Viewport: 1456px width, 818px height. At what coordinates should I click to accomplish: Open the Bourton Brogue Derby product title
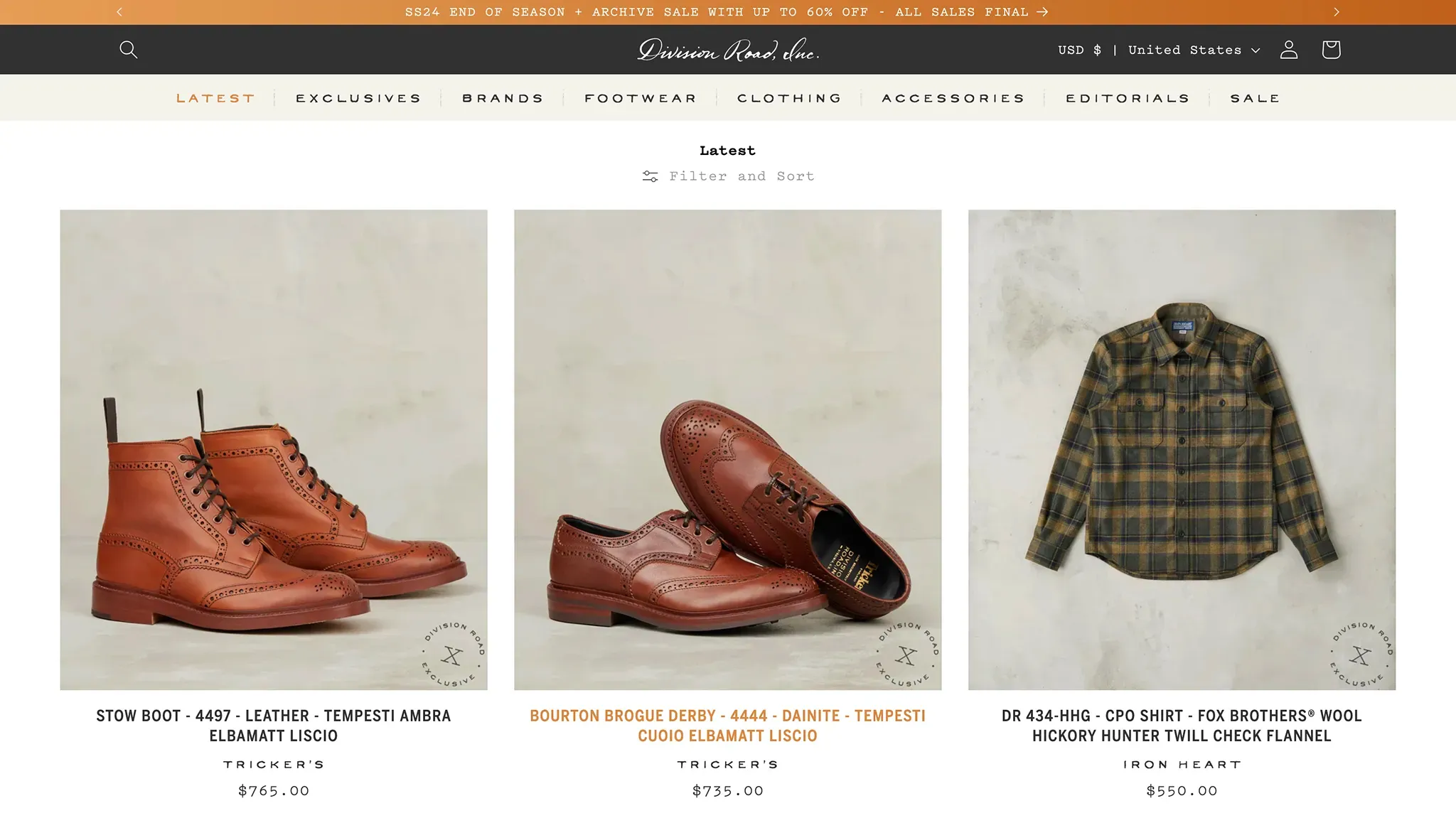click(727, 726)
